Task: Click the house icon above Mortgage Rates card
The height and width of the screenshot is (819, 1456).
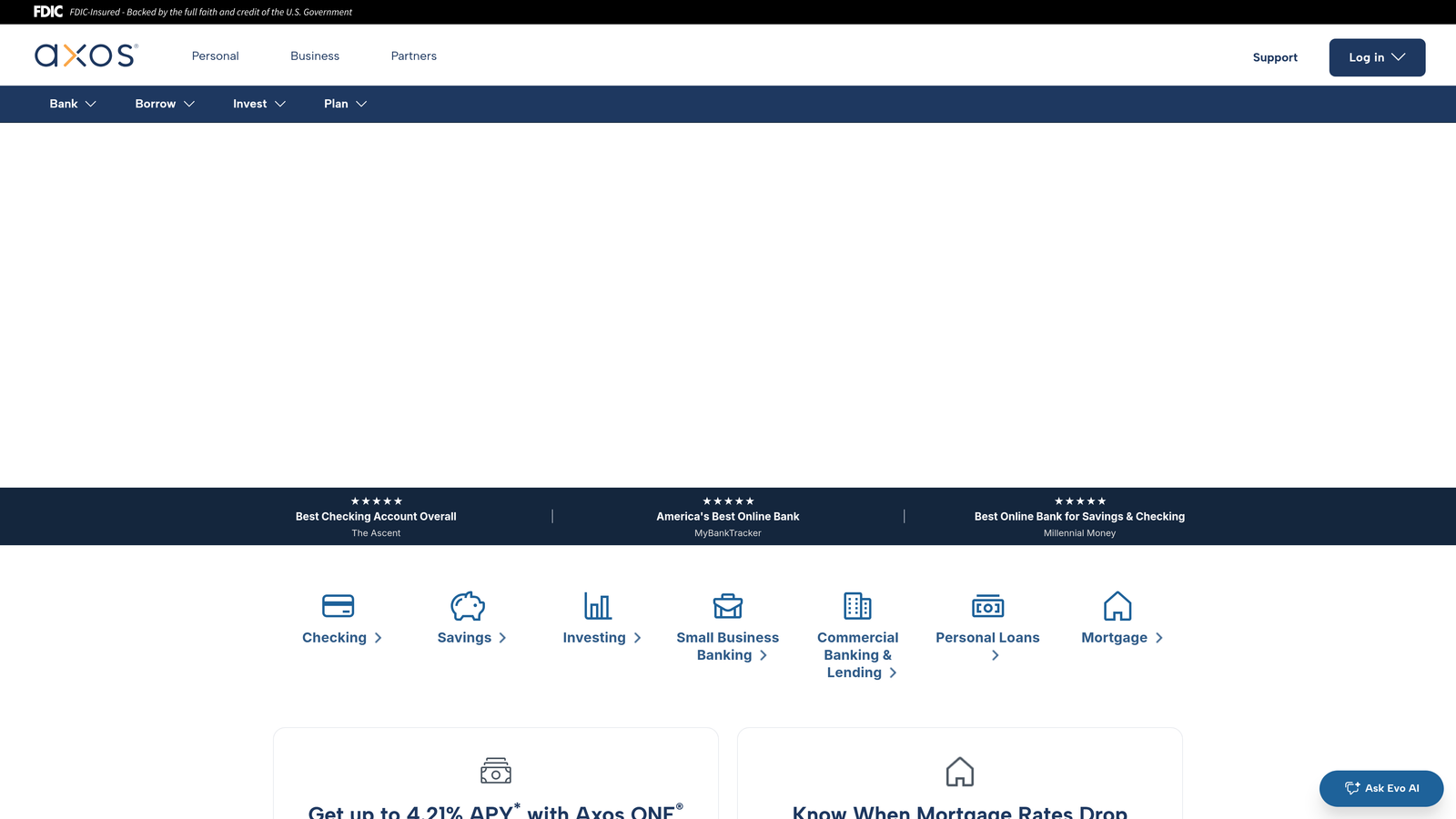Action: [x=960, y=772]
